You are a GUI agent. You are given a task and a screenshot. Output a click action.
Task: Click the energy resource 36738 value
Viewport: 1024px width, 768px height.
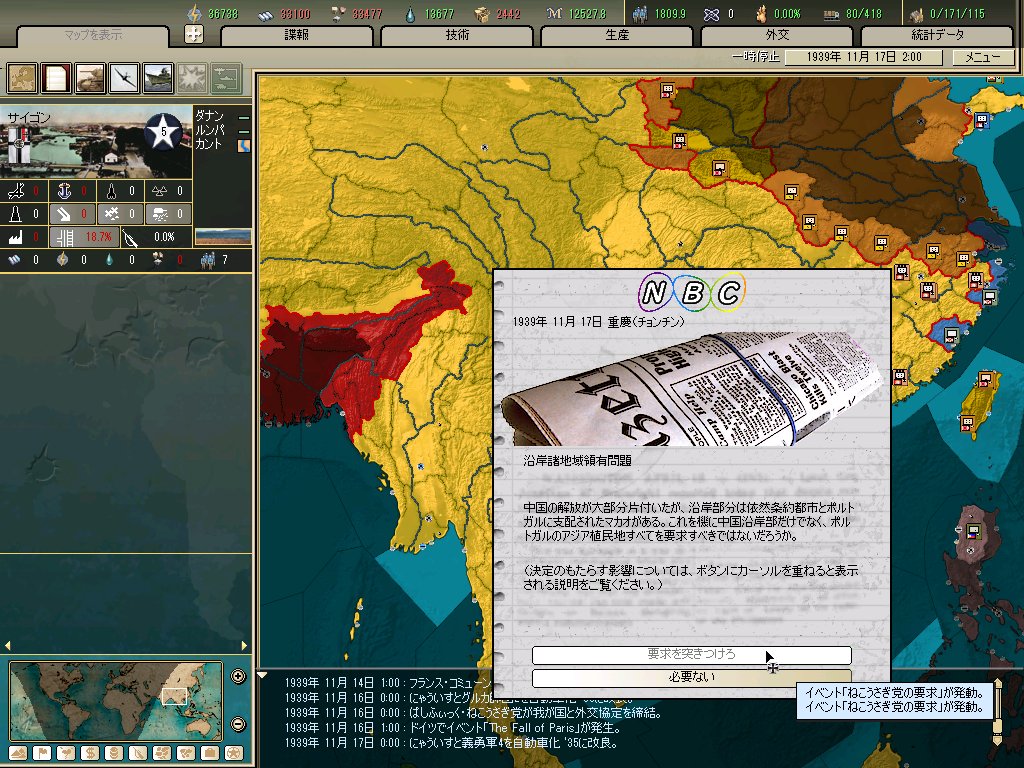223,14
